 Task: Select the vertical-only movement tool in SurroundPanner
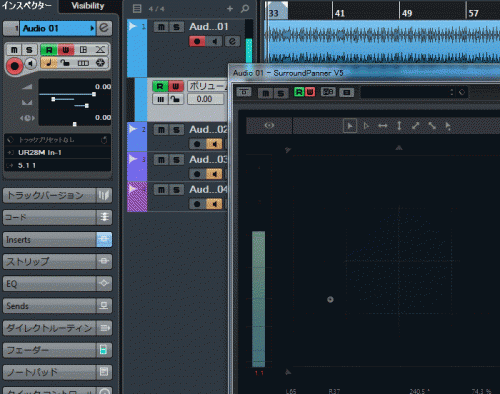point(399,126)
